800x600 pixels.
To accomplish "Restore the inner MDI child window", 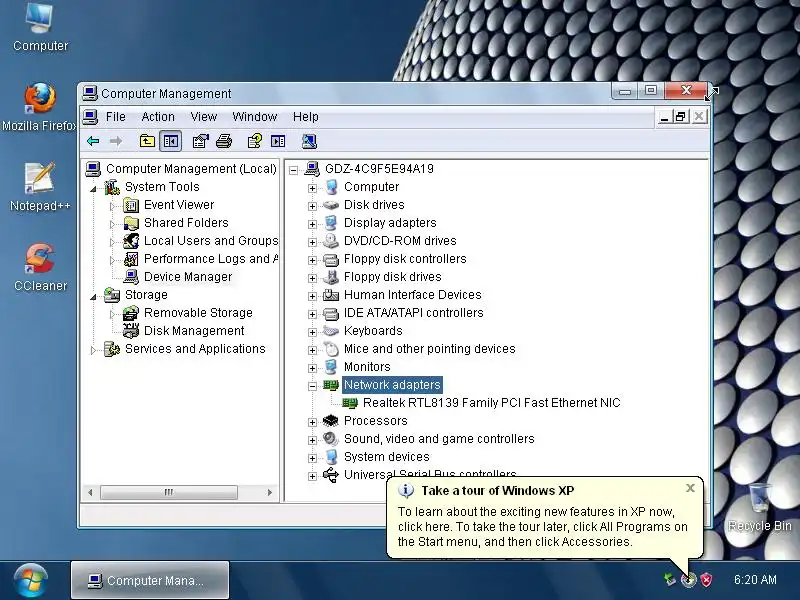I will 681,117.
